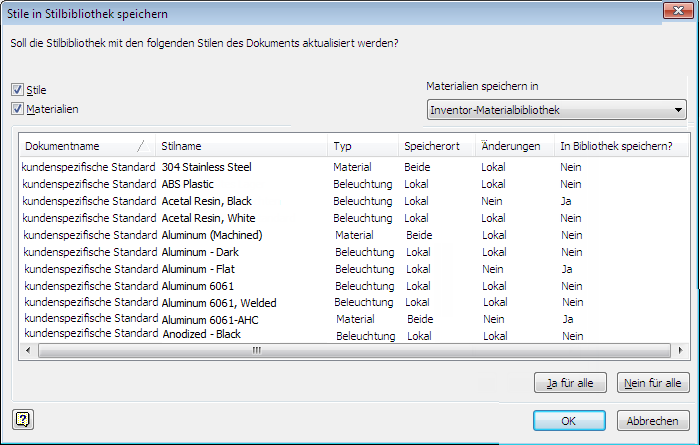Cancel with the Abbrechen button

coord(653,421)
